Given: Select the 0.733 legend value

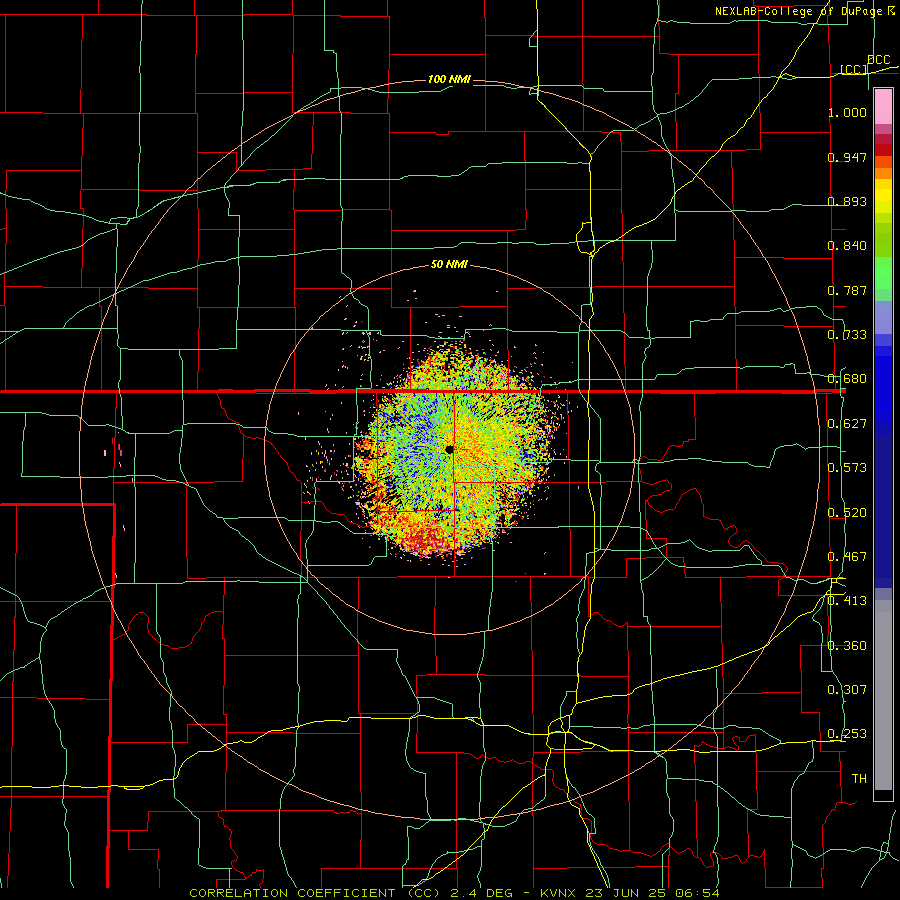Looking at the screenshot, I should 847,335.
